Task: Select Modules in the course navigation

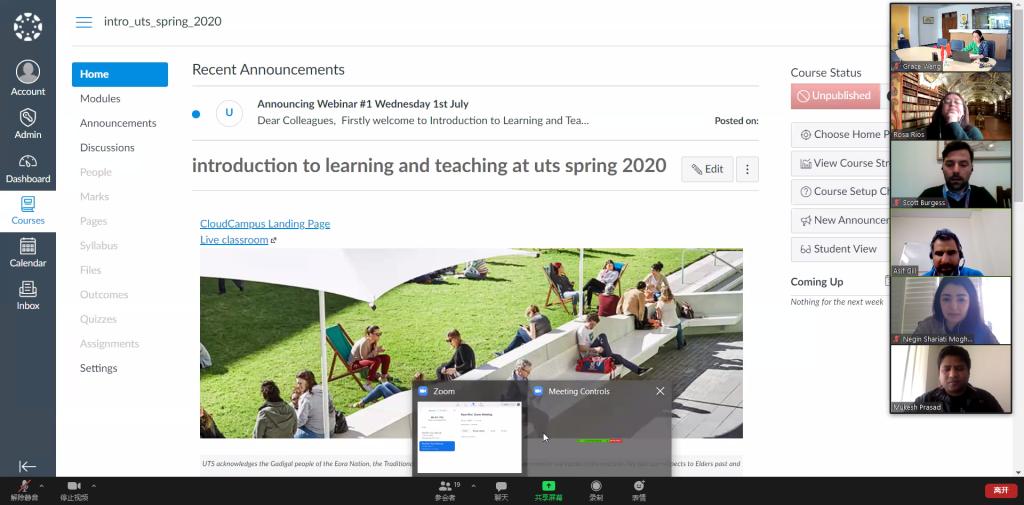Action: (100, 99)
